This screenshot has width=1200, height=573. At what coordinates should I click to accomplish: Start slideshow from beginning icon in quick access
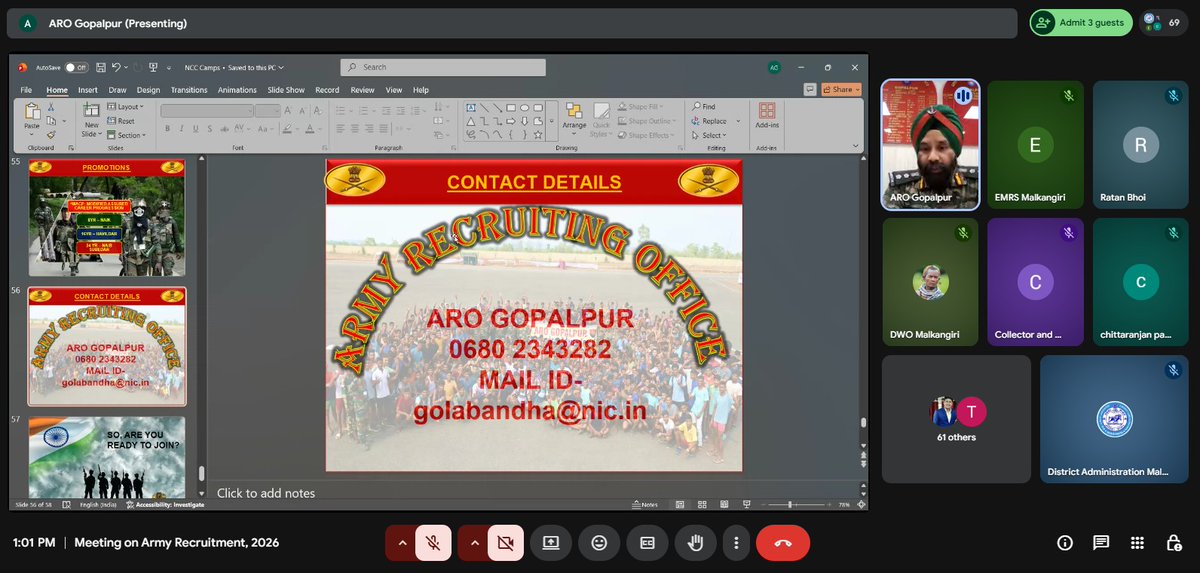coord(154,67)
